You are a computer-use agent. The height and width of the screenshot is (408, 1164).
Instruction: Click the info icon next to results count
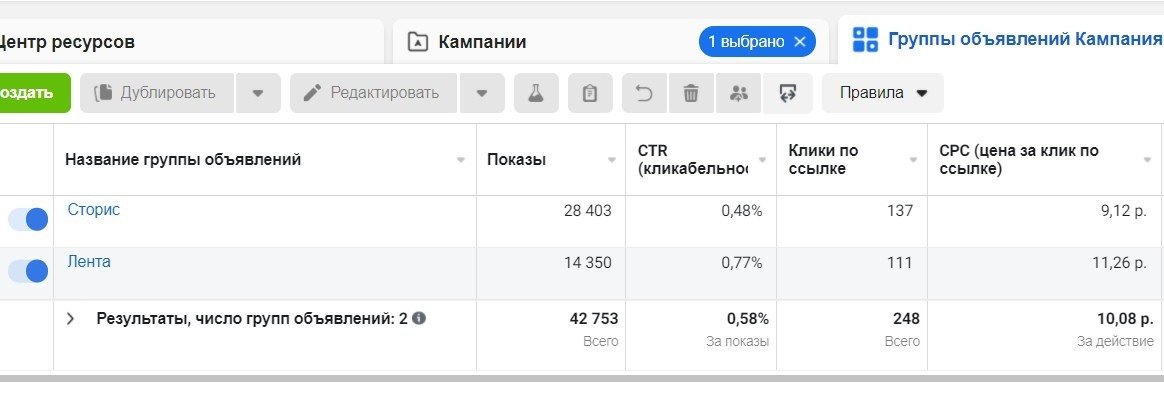pyautogui.click(x=419, y=318)
